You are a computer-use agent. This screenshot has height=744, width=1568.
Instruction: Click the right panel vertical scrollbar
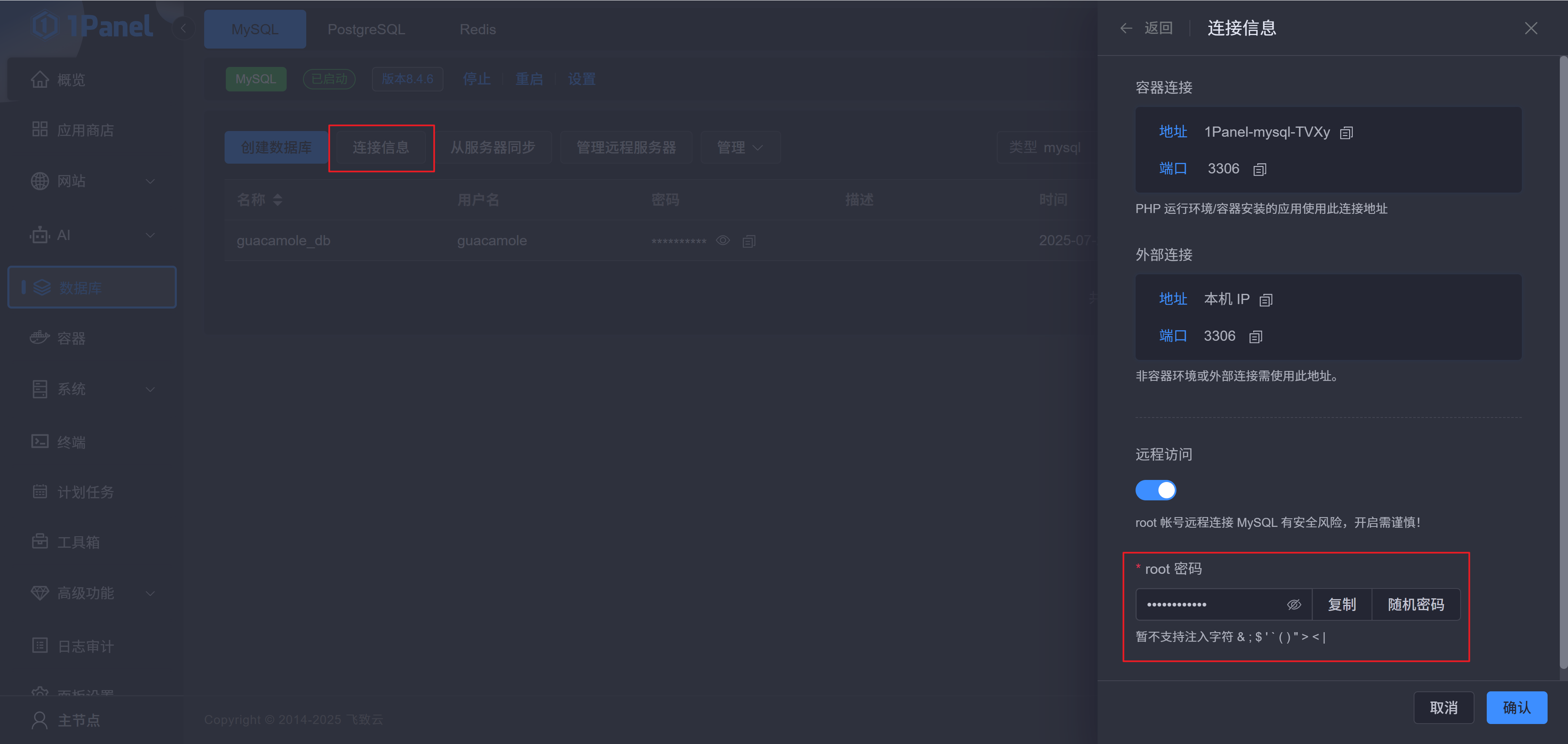pyautogui.click(x=1563, y=362)
